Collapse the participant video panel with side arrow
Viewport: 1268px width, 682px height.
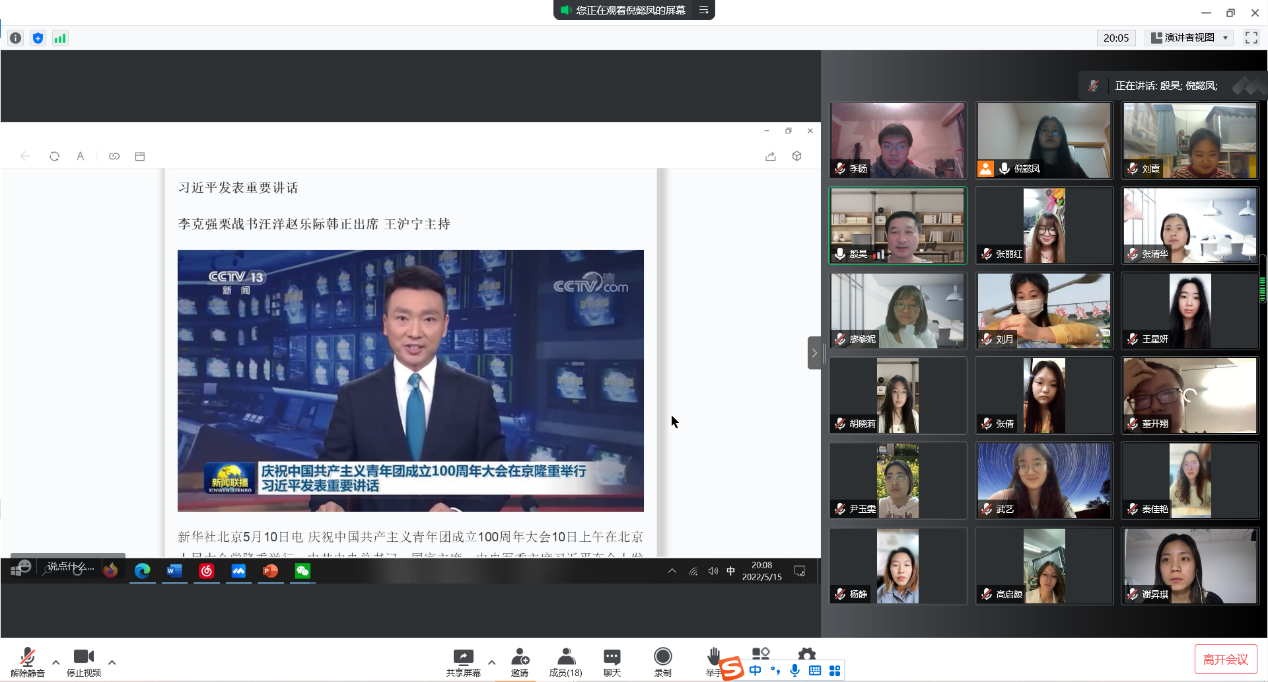814,353
